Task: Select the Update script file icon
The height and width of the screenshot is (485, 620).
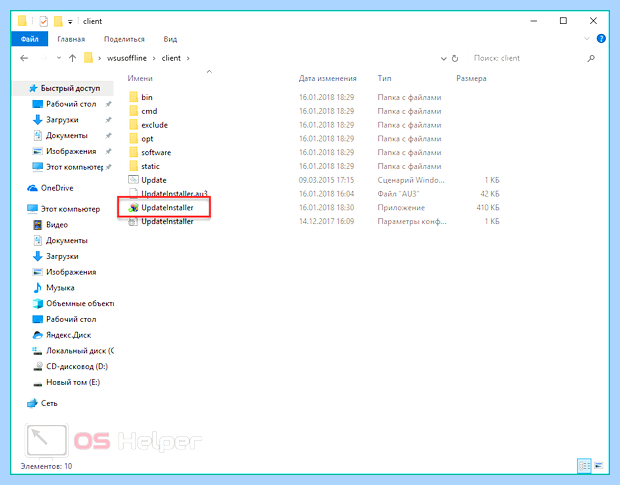Action: pos(134,180)
